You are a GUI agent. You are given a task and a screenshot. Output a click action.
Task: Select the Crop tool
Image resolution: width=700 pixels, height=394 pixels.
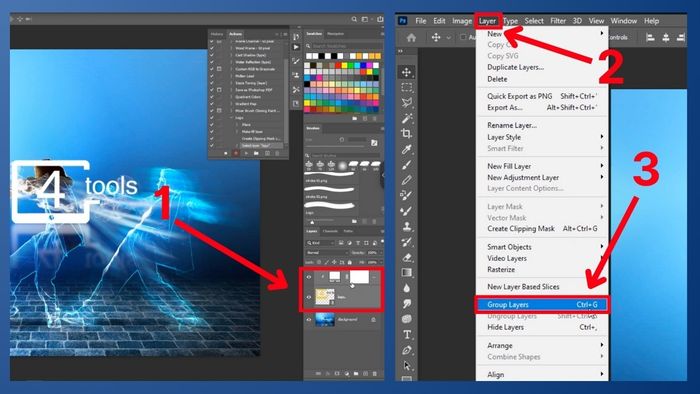[406, 133]
